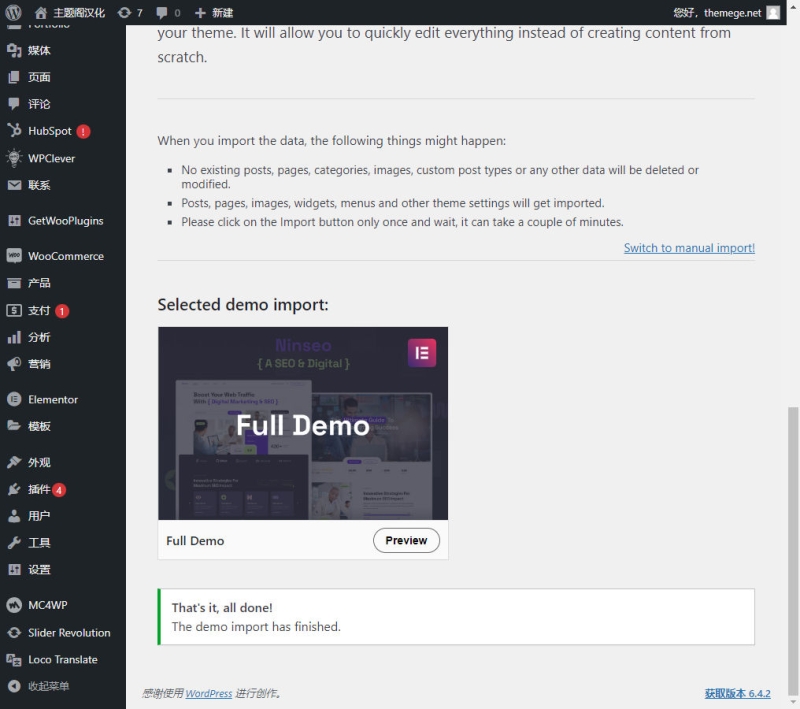This screenshot has height=709, width=800.
Task: Click the Slider Revolution refresh icon
Action: [x=14, y=632]
